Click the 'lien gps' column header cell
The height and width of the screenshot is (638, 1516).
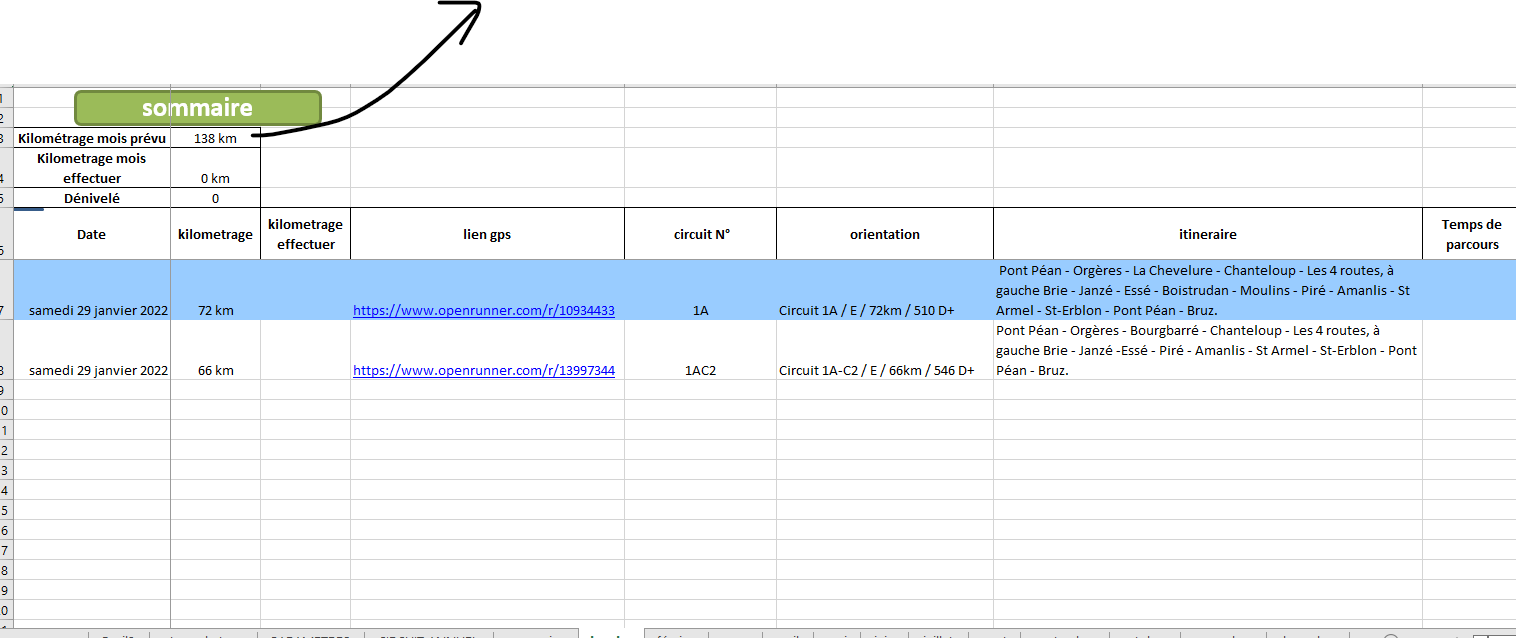click(x=487, y=234)
